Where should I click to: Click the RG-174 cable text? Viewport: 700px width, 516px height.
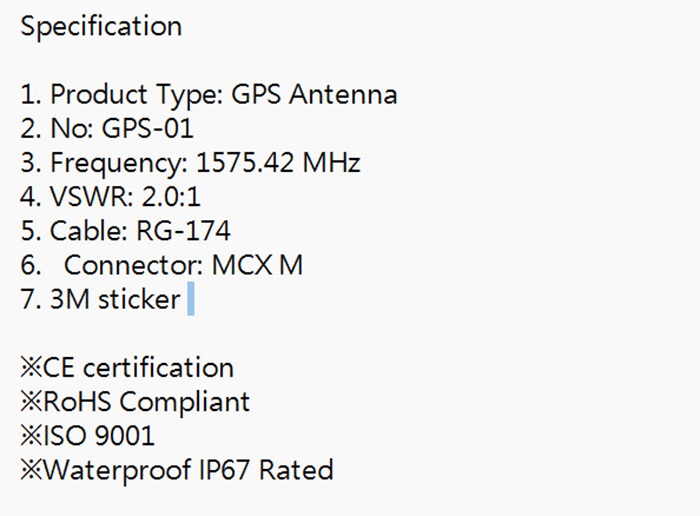pyautogui.click(x=181, y=231)
